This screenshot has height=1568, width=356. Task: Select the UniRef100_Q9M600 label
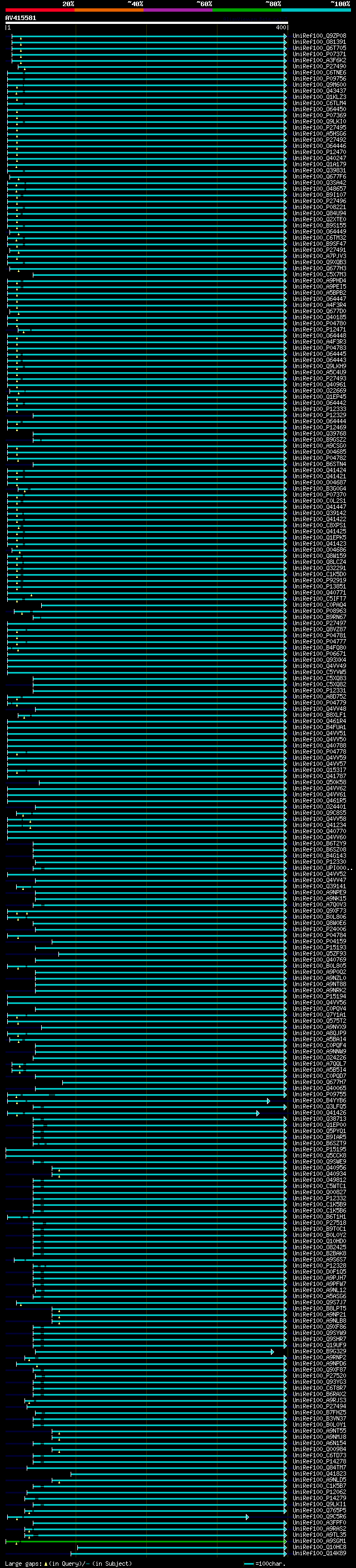(319, 85)
